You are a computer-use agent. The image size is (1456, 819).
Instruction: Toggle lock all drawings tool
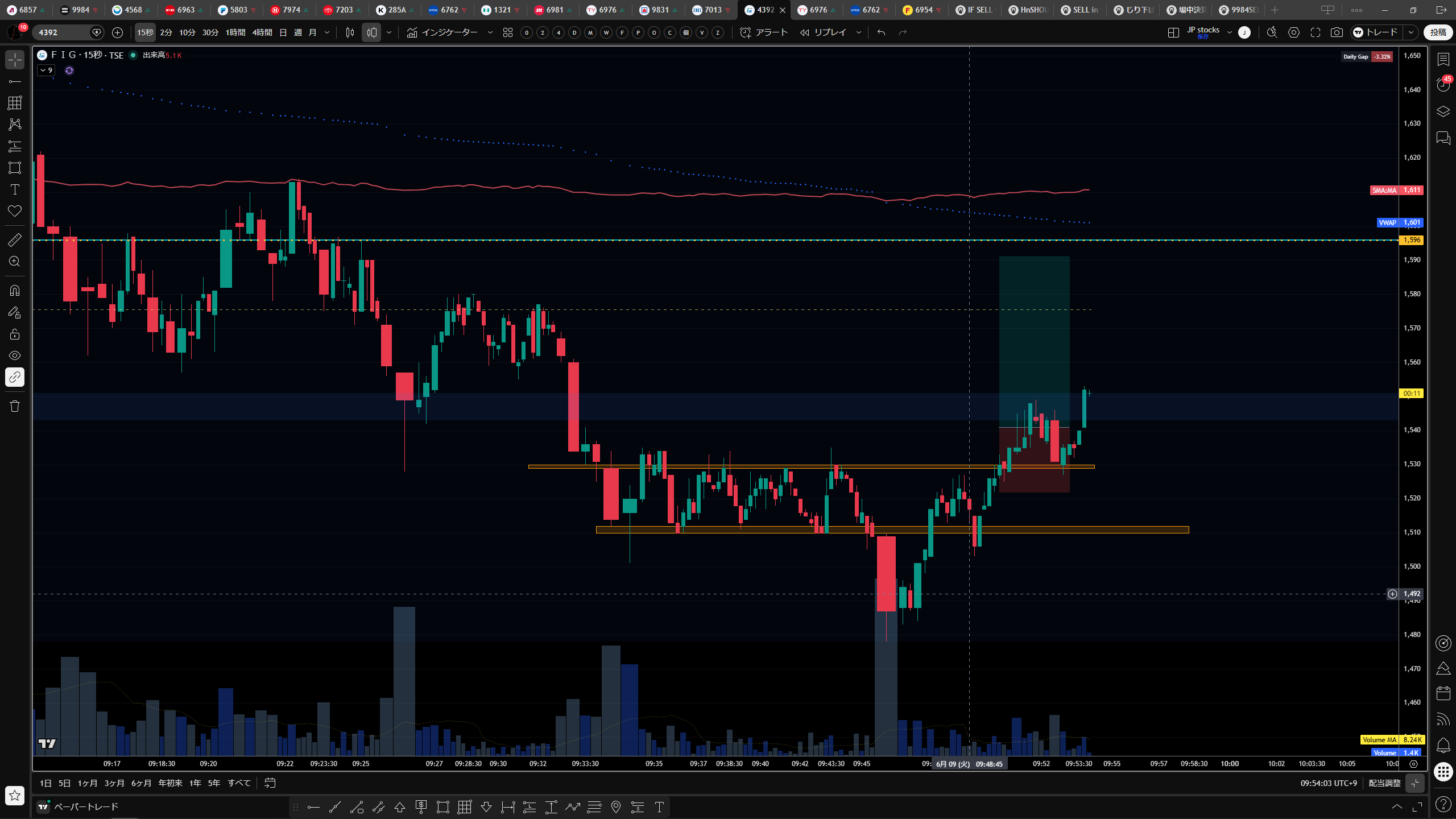(x=15, y=334)
